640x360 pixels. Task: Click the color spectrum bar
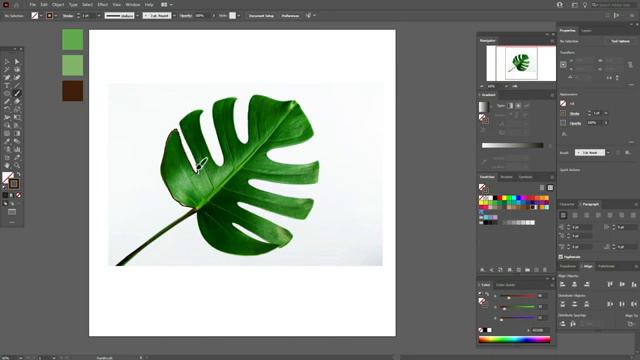pos(514,339)
